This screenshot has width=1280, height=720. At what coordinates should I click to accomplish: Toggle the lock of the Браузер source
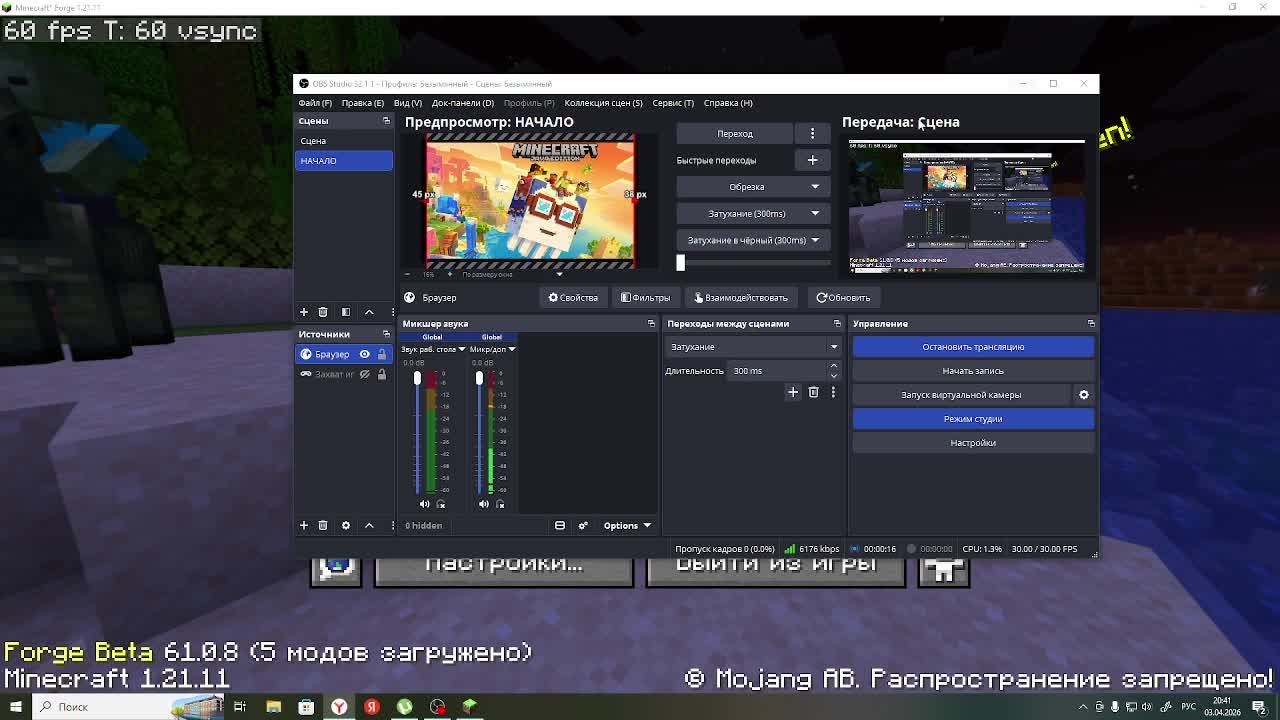[381, 354]
